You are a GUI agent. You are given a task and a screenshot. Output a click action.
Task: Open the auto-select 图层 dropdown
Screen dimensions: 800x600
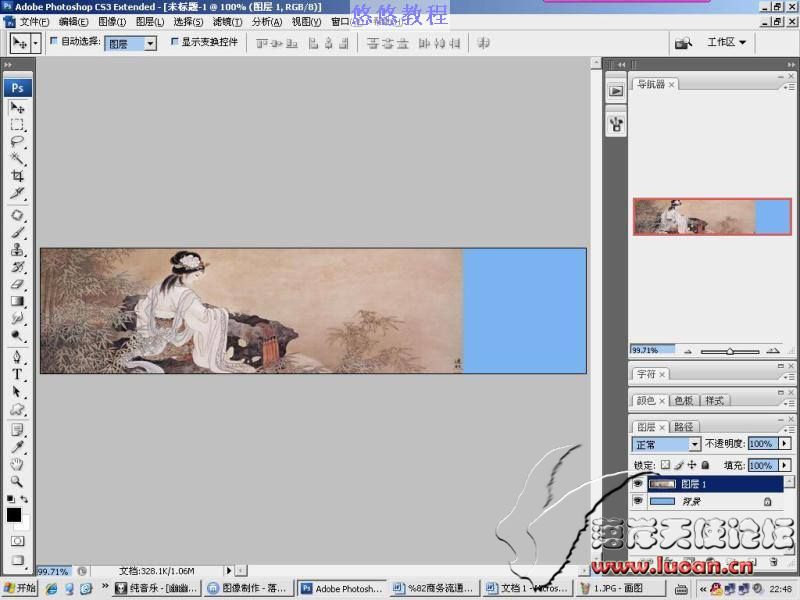click(x=150, y=43)
